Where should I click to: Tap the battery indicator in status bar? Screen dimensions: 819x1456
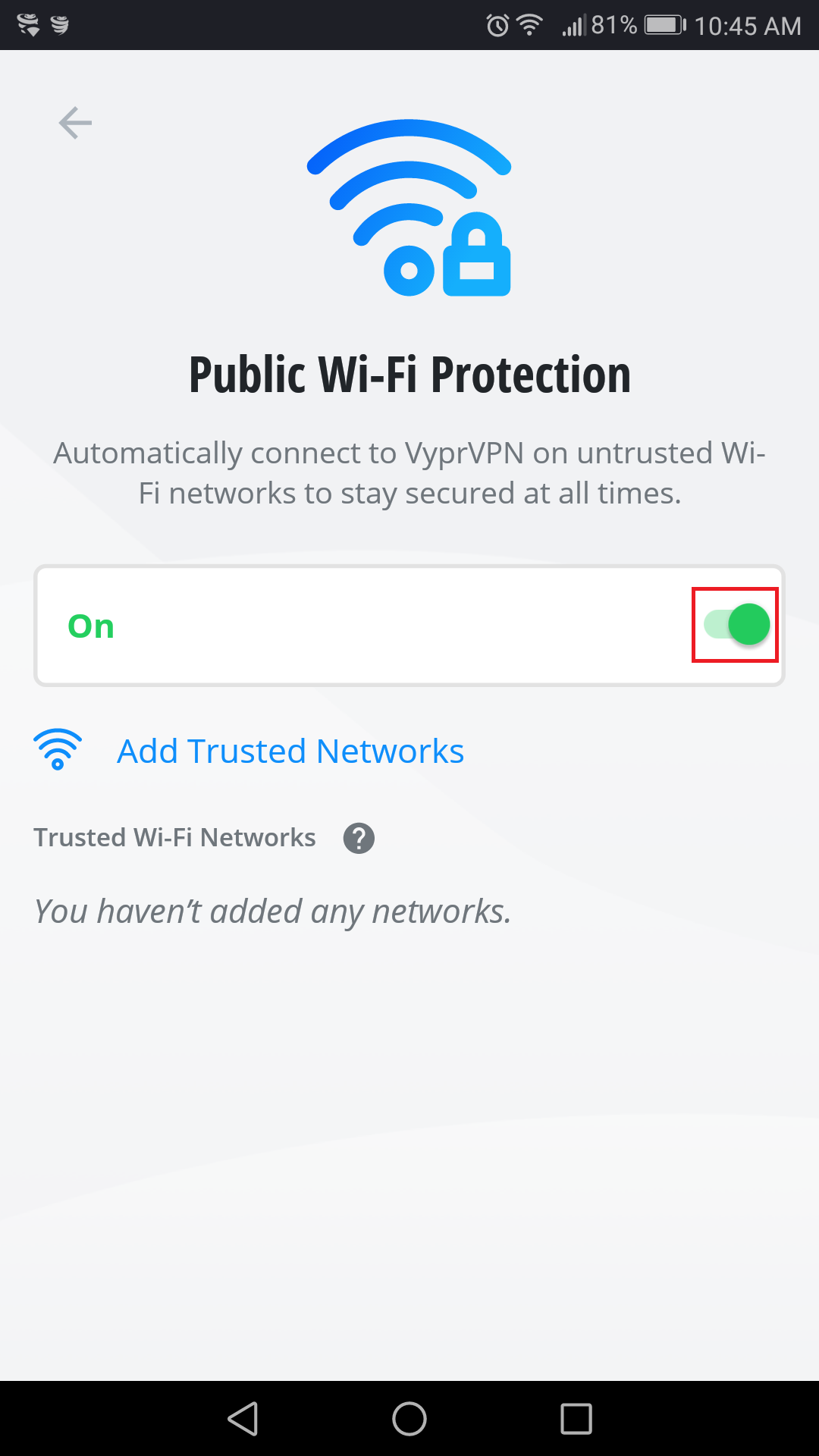coord(664,25)
